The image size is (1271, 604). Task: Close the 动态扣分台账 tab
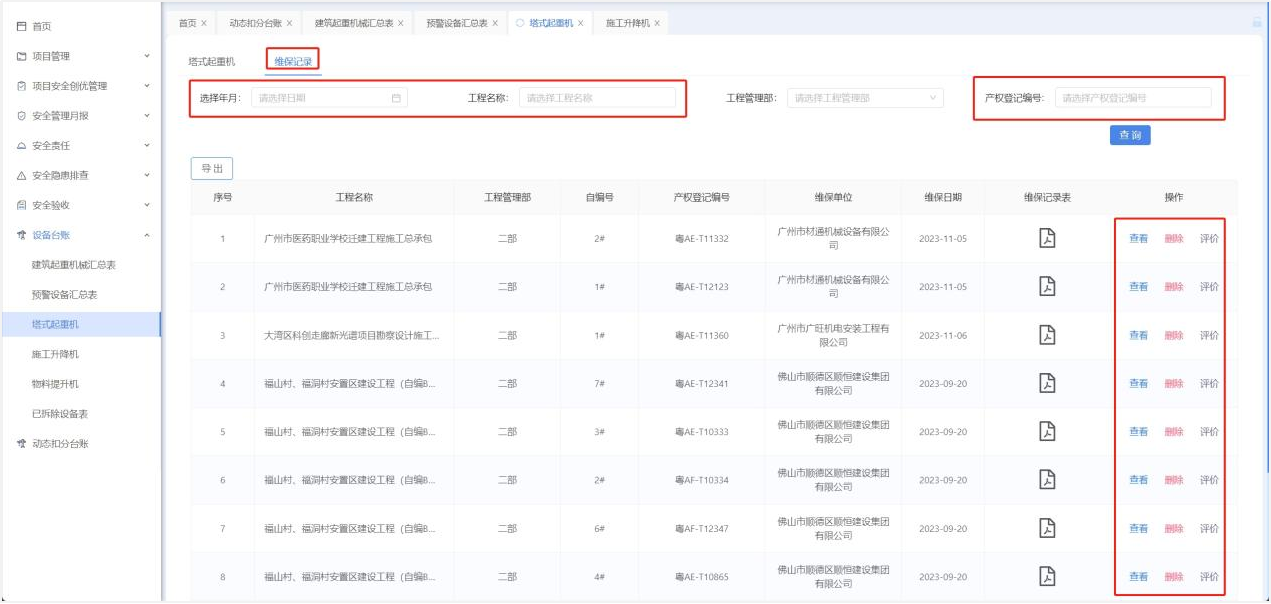(290, 23)
